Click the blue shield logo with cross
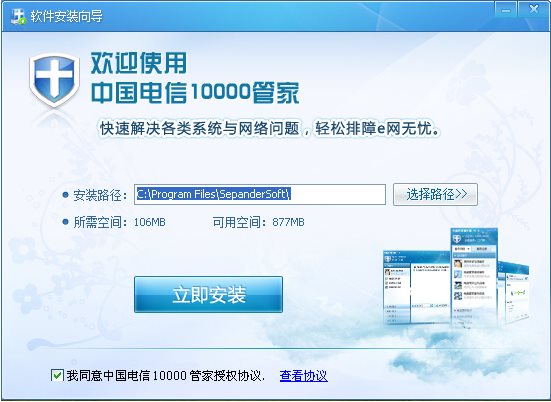 54,80
